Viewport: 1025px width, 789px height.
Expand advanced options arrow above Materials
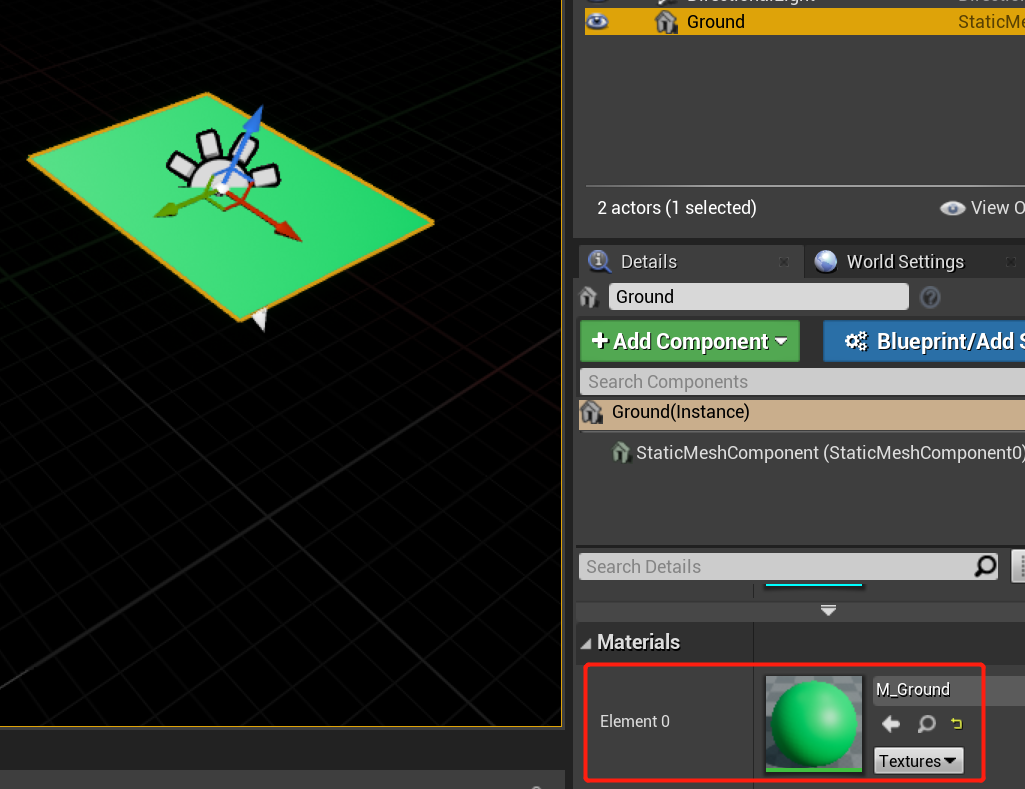point(828,610)
